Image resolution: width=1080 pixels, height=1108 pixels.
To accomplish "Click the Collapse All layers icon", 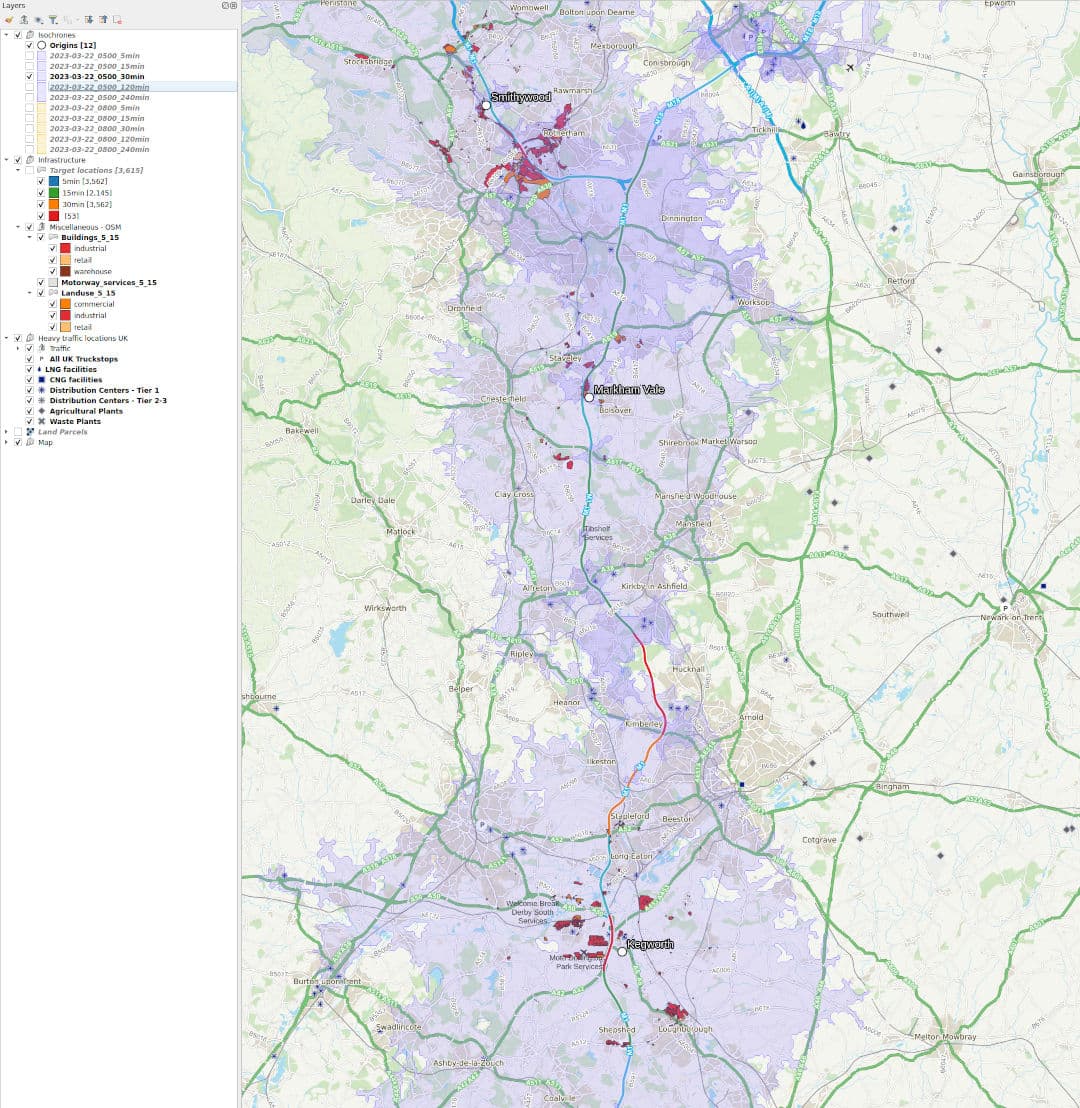I will pos(103,20).
